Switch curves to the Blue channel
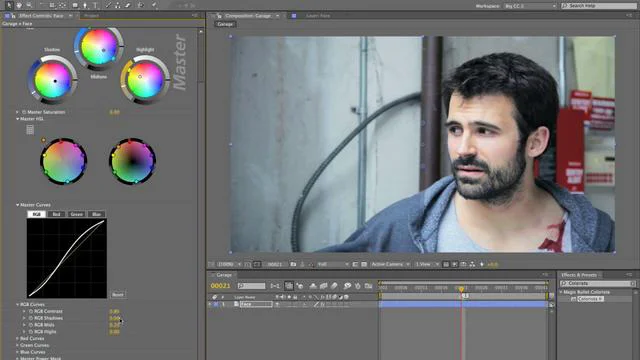Screen dimensions: 640x360 96,214
